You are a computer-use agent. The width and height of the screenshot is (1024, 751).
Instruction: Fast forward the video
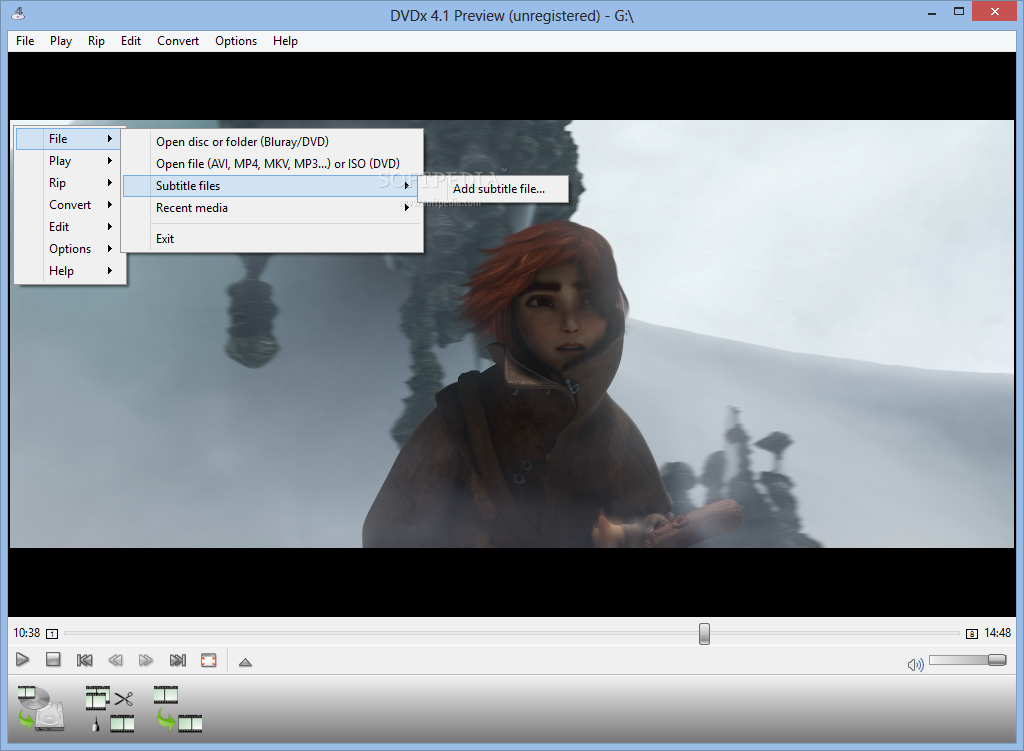tap(146, 660)
